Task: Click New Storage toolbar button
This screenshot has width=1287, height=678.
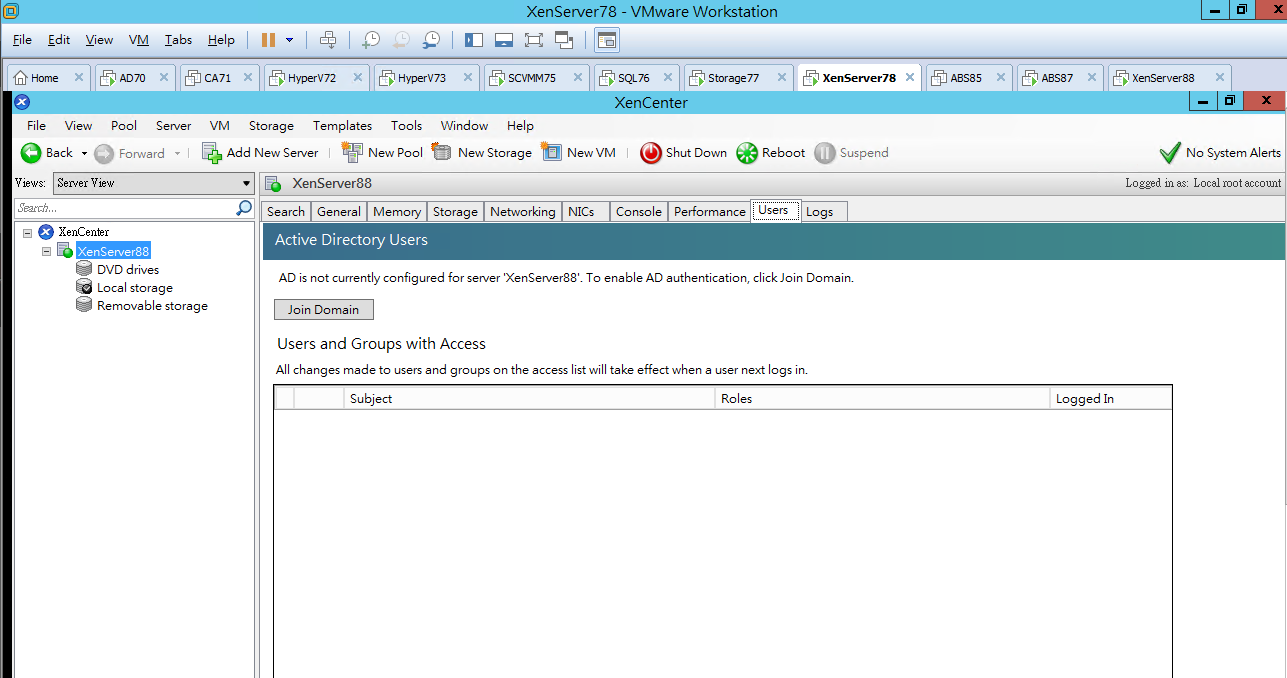Action: pos(482,153)
